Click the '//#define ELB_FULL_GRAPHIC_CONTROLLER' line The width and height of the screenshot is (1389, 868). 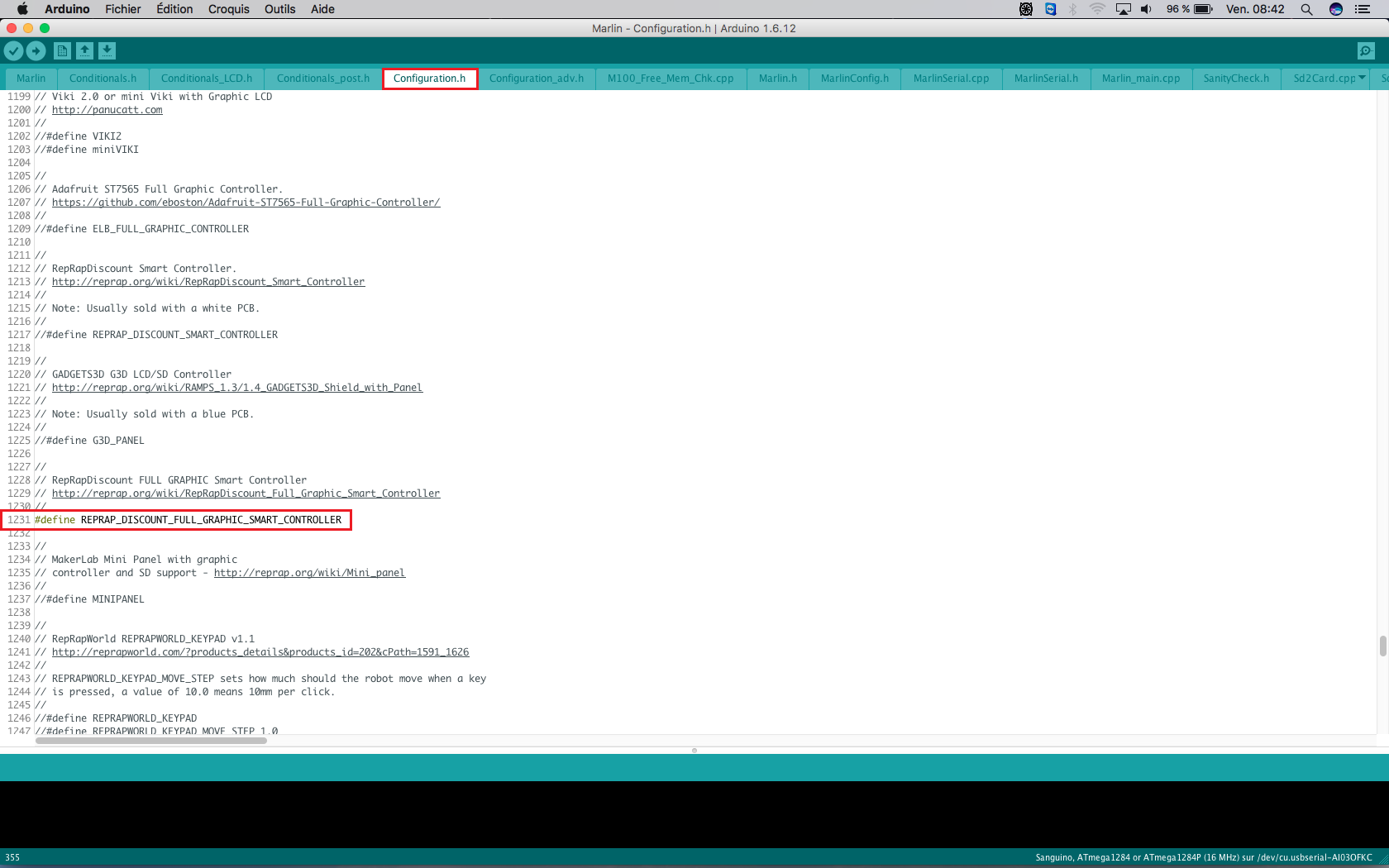coord(141,229)
